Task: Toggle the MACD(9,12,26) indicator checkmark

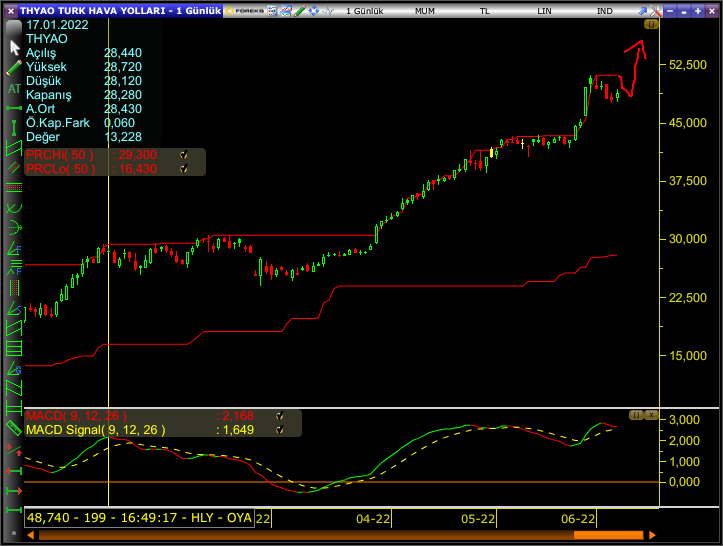Action: [279, 416]
